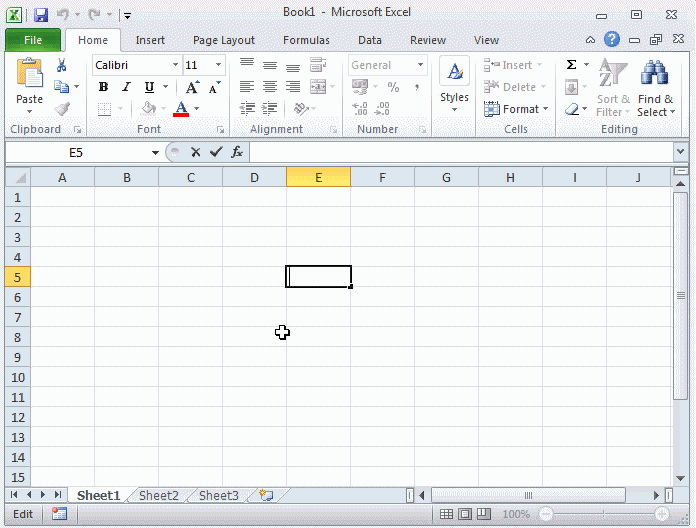Toggle Underline formatting
Screen dimensions: 696x528
[149, 88]
